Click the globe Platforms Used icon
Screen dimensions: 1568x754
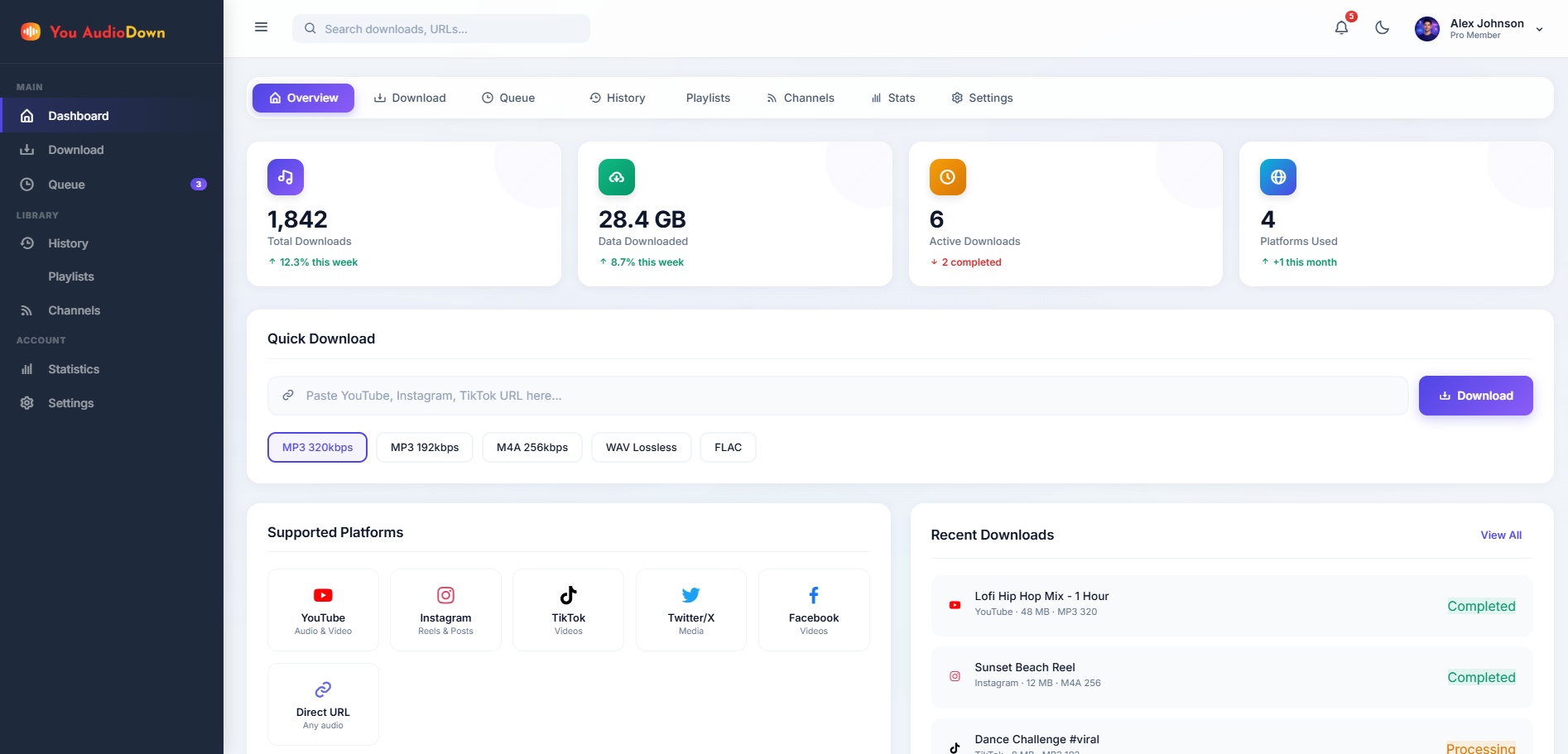click(1278, 177)
